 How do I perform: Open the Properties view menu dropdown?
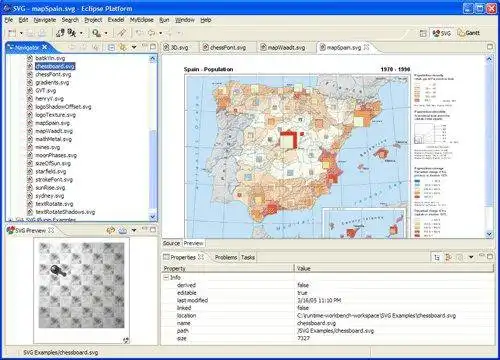pos(471,257)
